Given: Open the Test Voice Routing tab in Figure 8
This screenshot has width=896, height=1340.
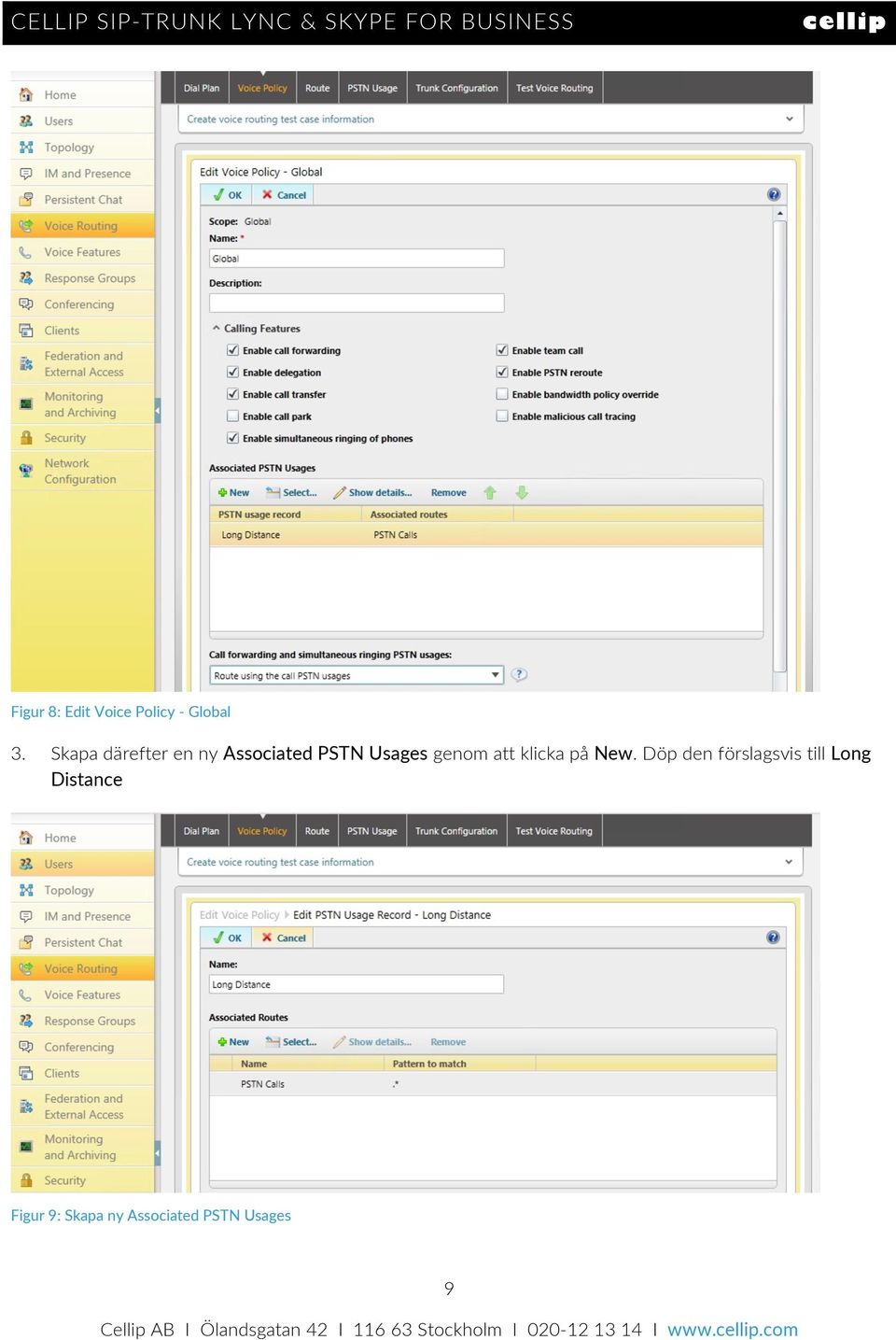Looking at the screenshot, I should (x=554, y=88).
